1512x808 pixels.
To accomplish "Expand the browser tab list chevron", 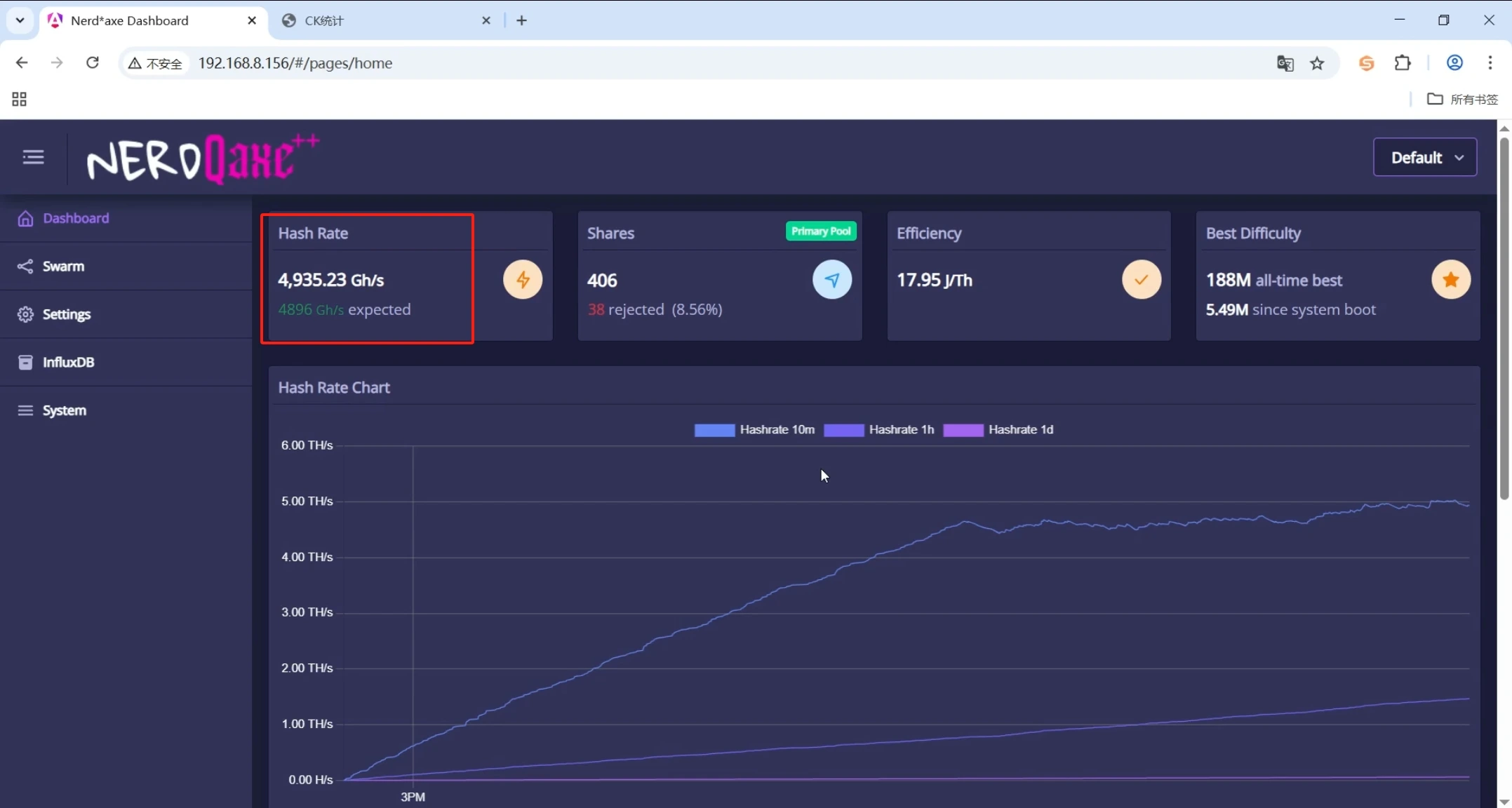I will [19, 20].
